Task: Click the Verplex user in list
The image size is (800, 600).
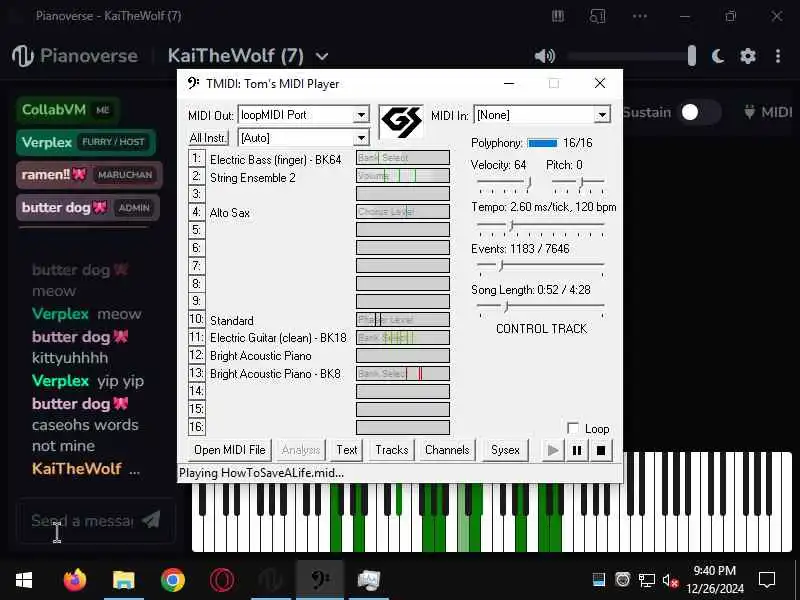Action: point(86,142)
